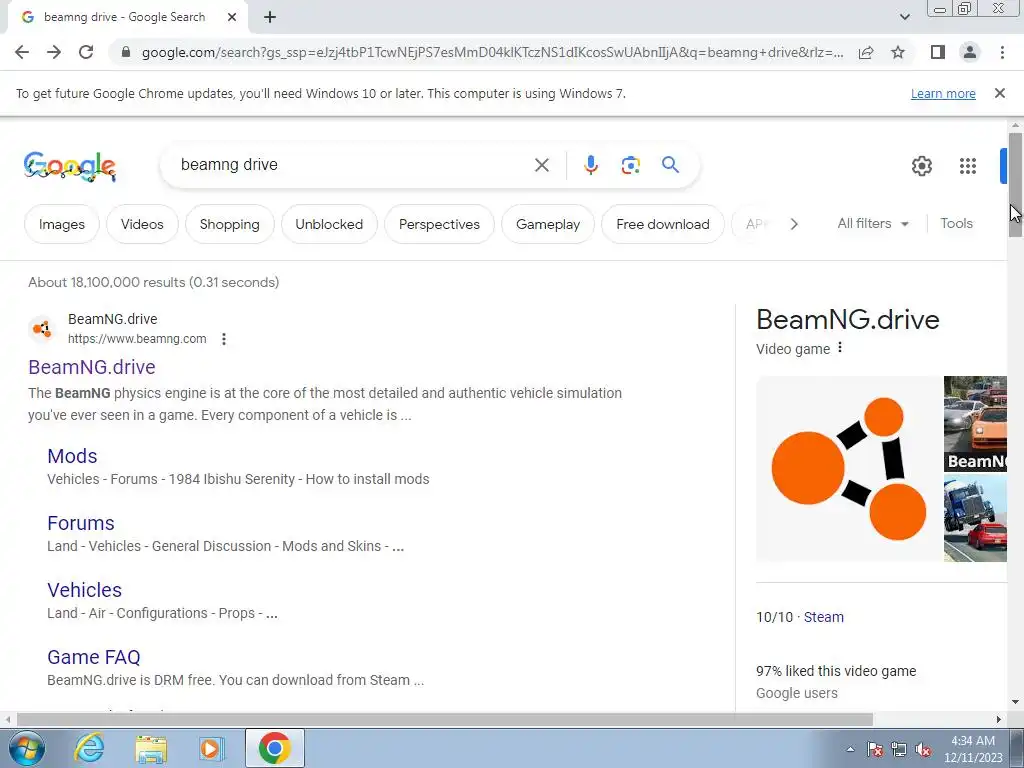Viewport: 1024px width, 768px height.
Task: Go to Google home via logo
Action: 70,167
